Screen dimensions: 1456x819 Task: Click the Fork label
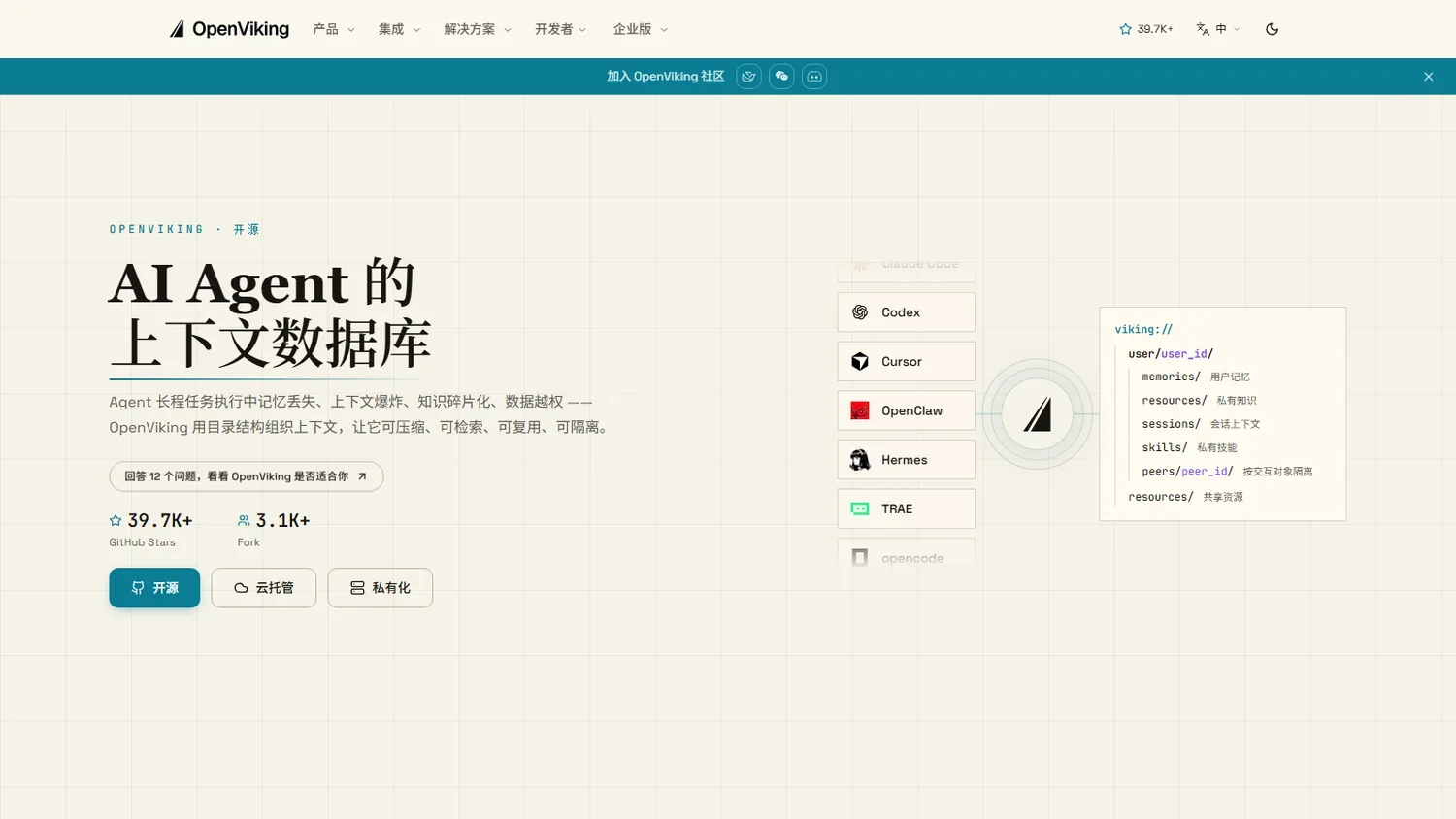pos(248,542)
